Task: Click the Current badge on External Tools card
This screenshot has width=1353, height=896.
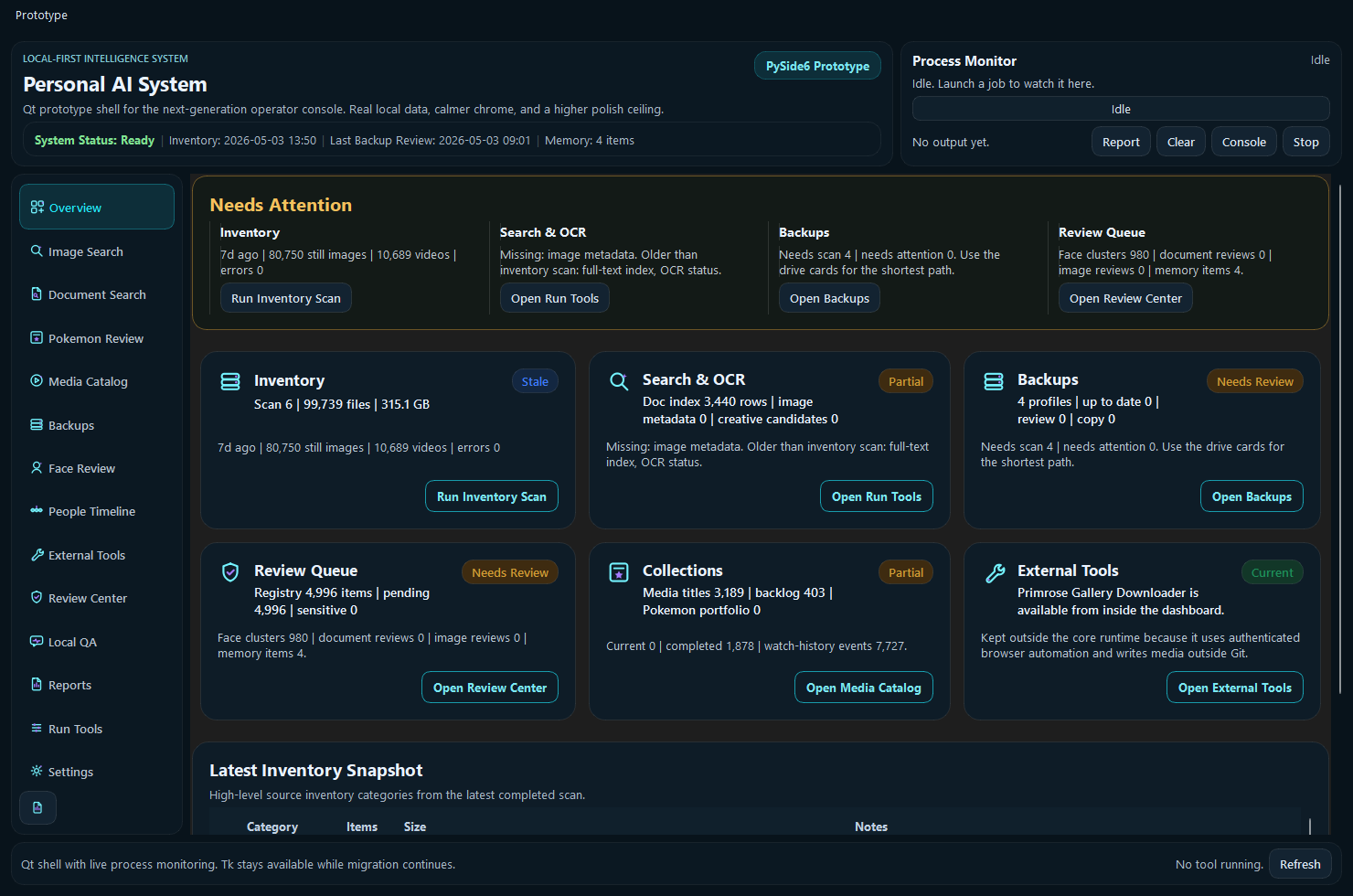Action: pyautogui.click(x=1272, y=572)
